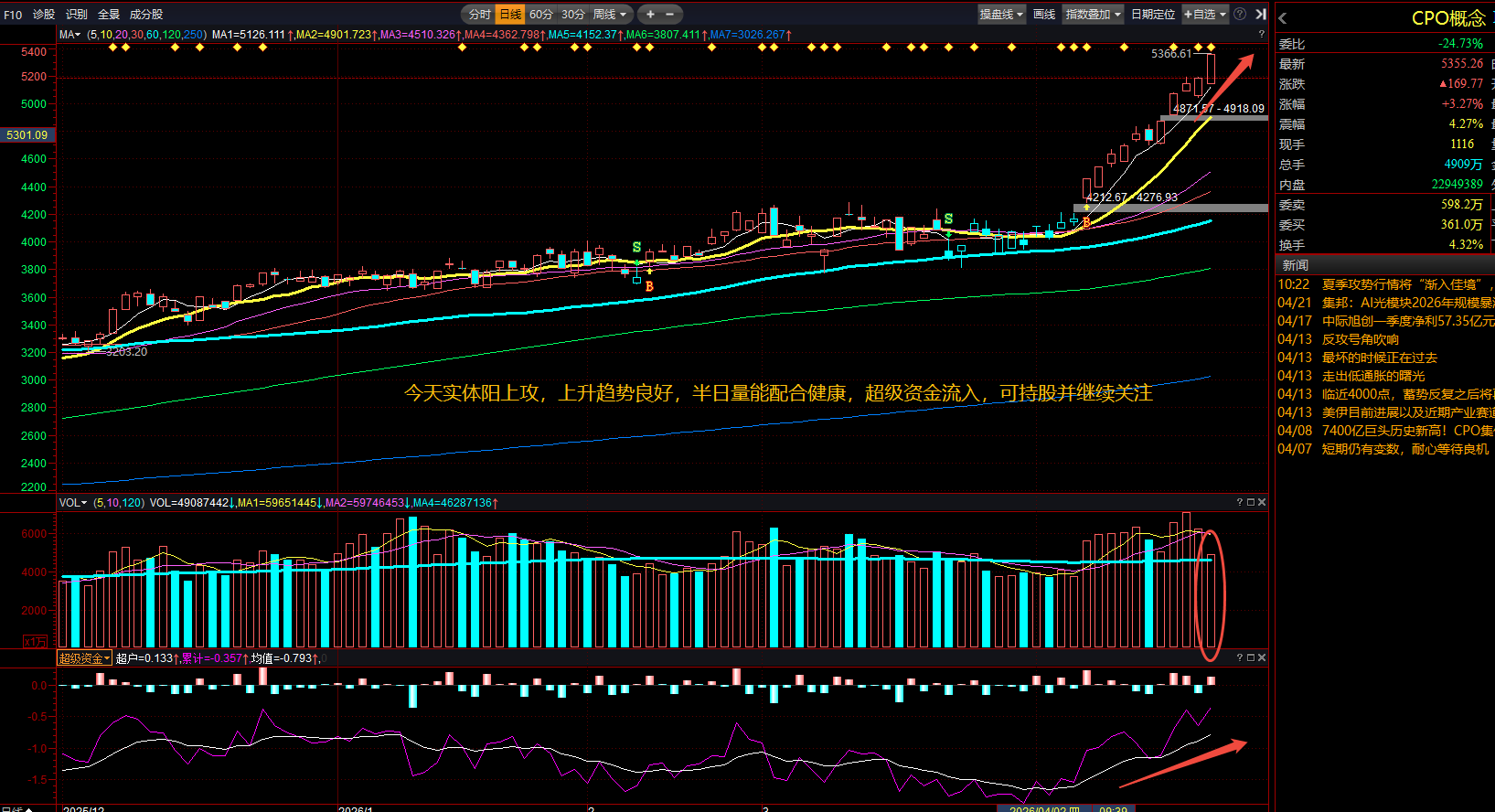
Task: Open the 周线 period dropdown
Action: coord(610,15)
